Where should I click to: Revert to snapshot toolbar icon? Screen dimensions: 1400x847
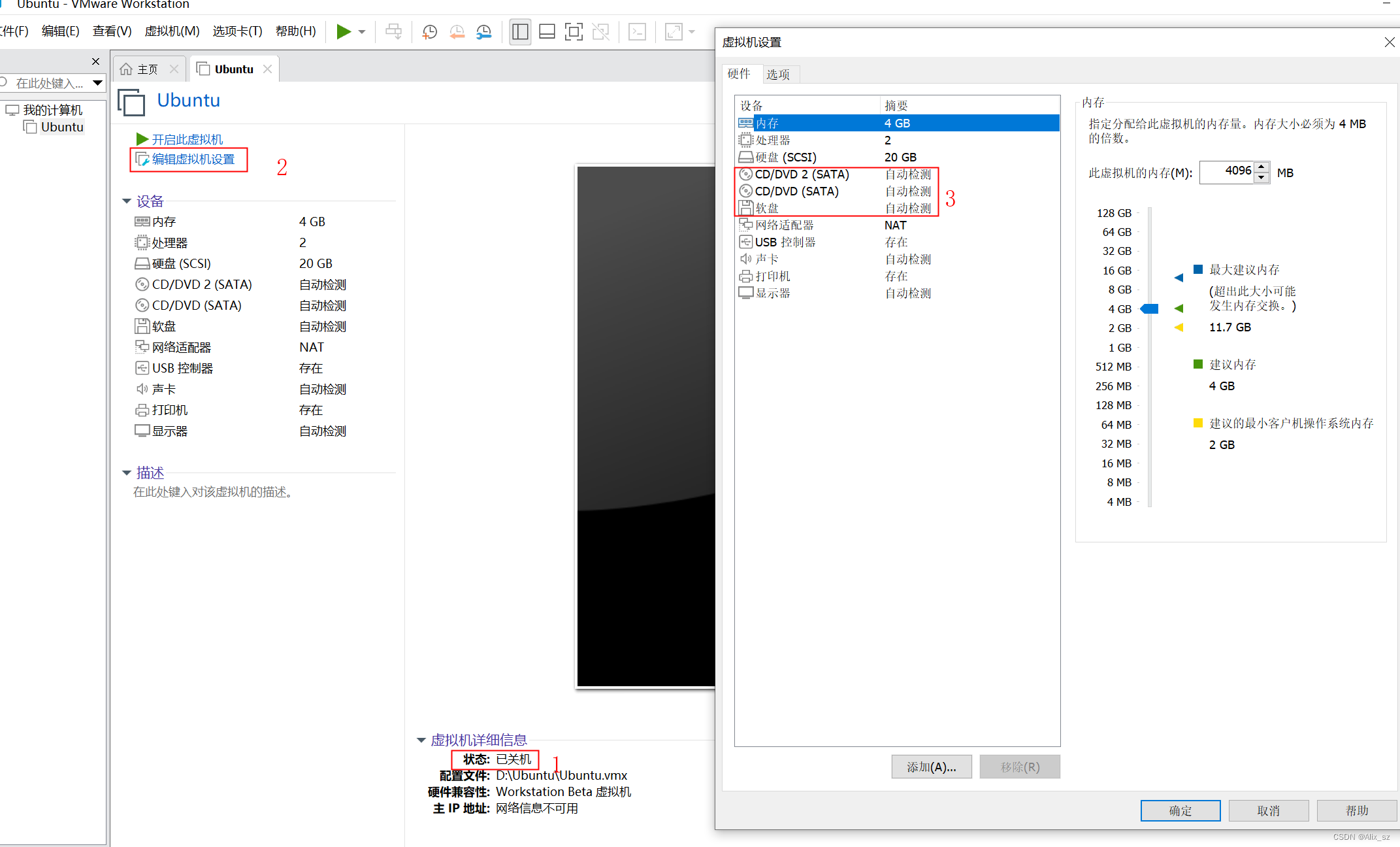(457, 31)
